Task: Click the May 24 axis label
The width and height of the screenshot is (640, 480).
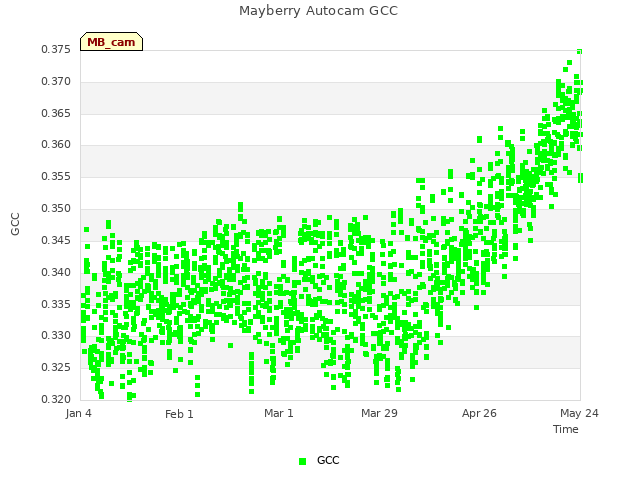Action: click(579, 413)
